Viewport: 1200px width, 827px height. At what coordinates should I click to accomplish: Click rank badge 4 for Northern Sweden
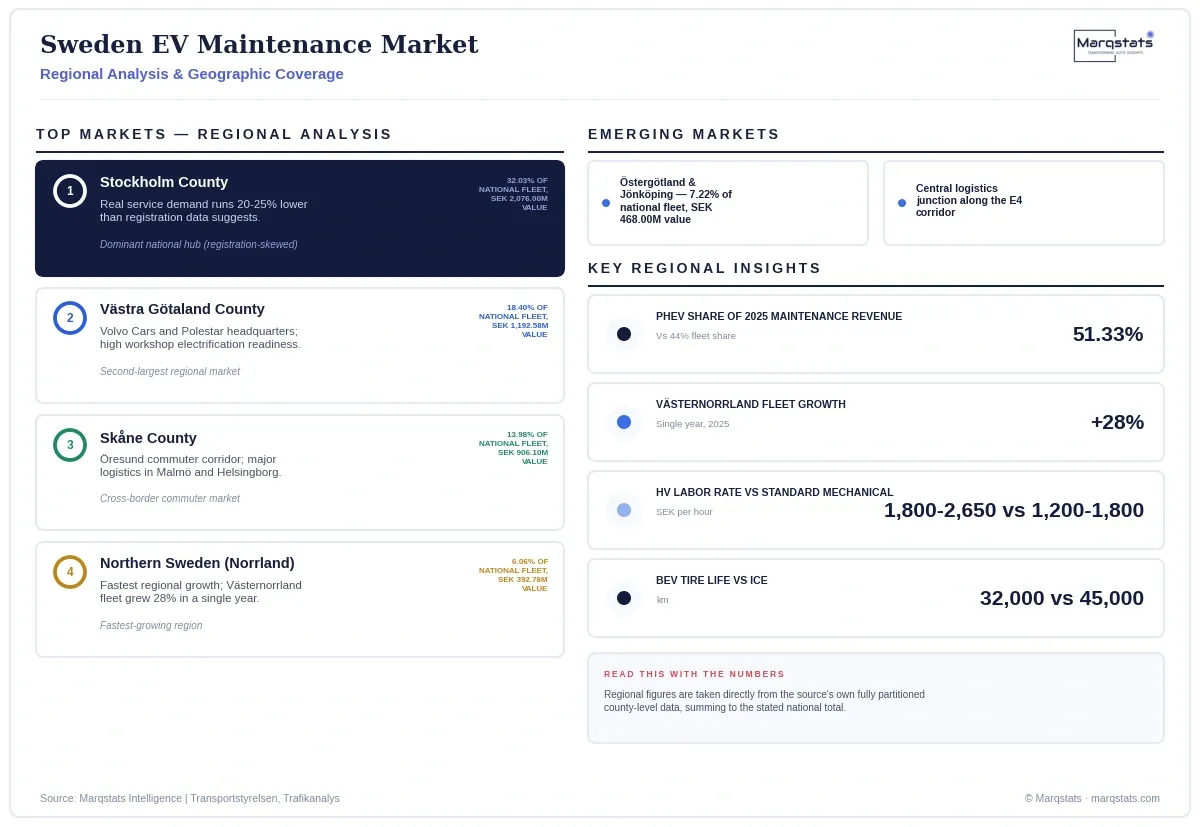(70, 572)
